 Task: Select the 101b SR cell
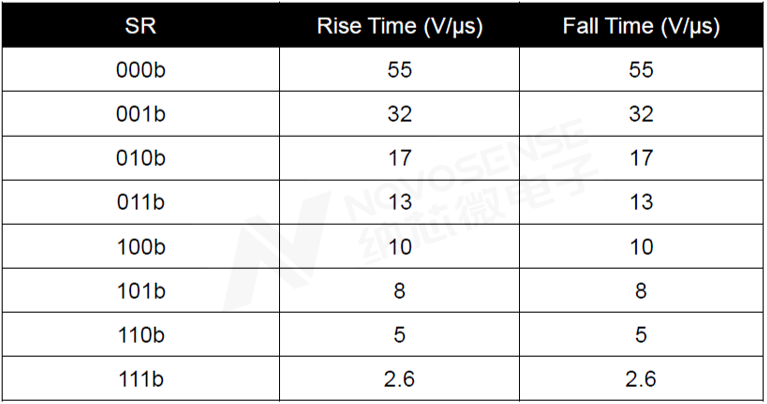coord(141,291)
